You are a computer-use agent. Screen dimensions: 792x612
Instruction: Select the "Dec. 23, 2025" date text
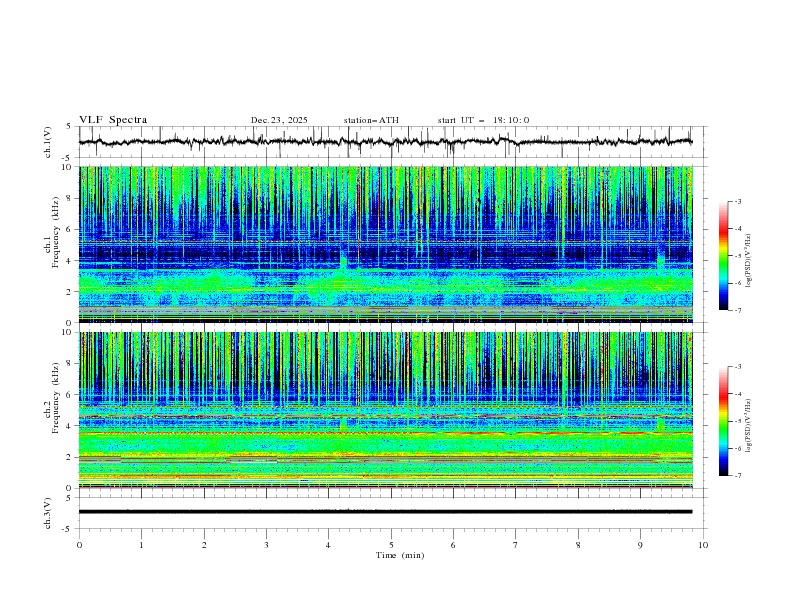click(279, 120)
